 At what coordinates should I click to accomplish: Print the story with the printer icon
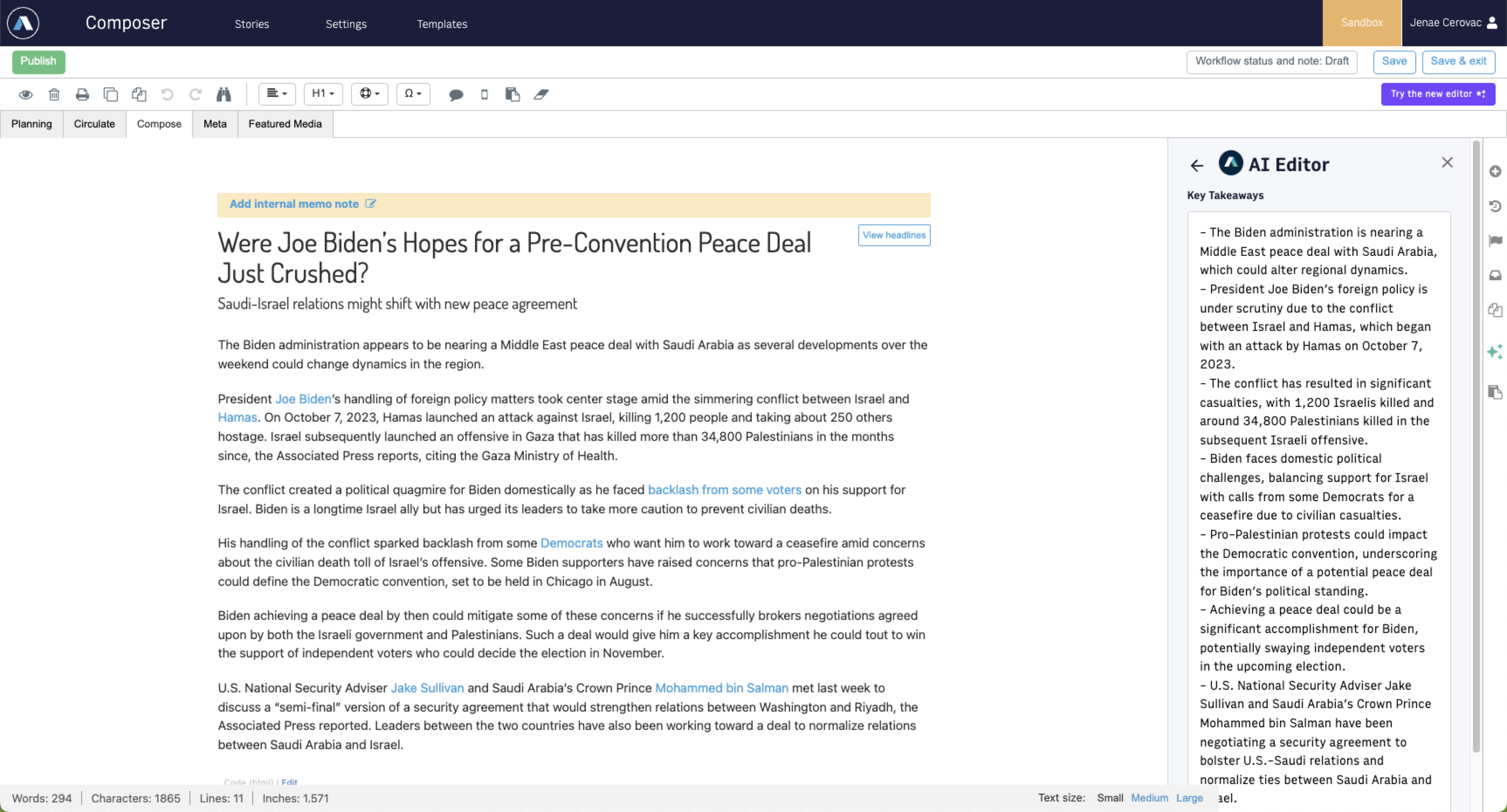[x=82, y=94]
